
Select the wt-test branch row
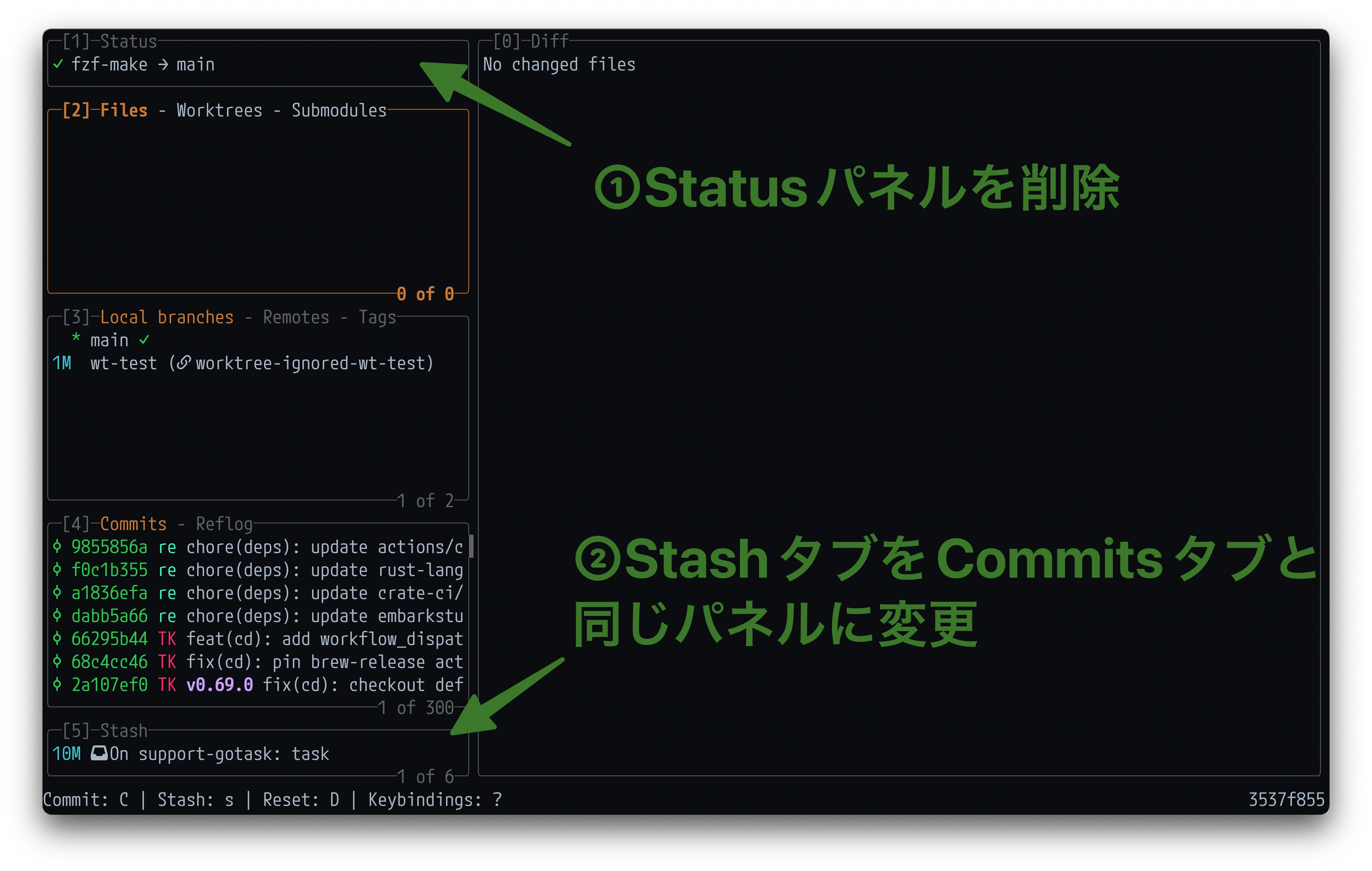click(258, 363)
